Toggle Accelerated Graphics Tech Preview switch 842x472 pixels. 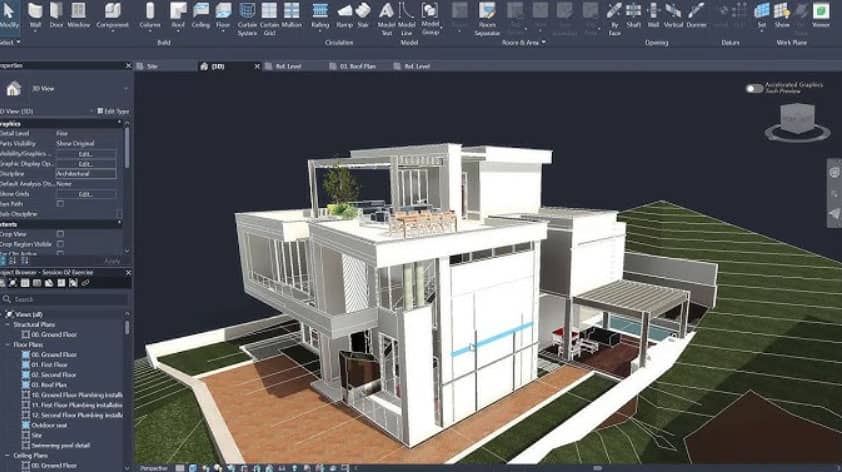click(x=754, y=89)
